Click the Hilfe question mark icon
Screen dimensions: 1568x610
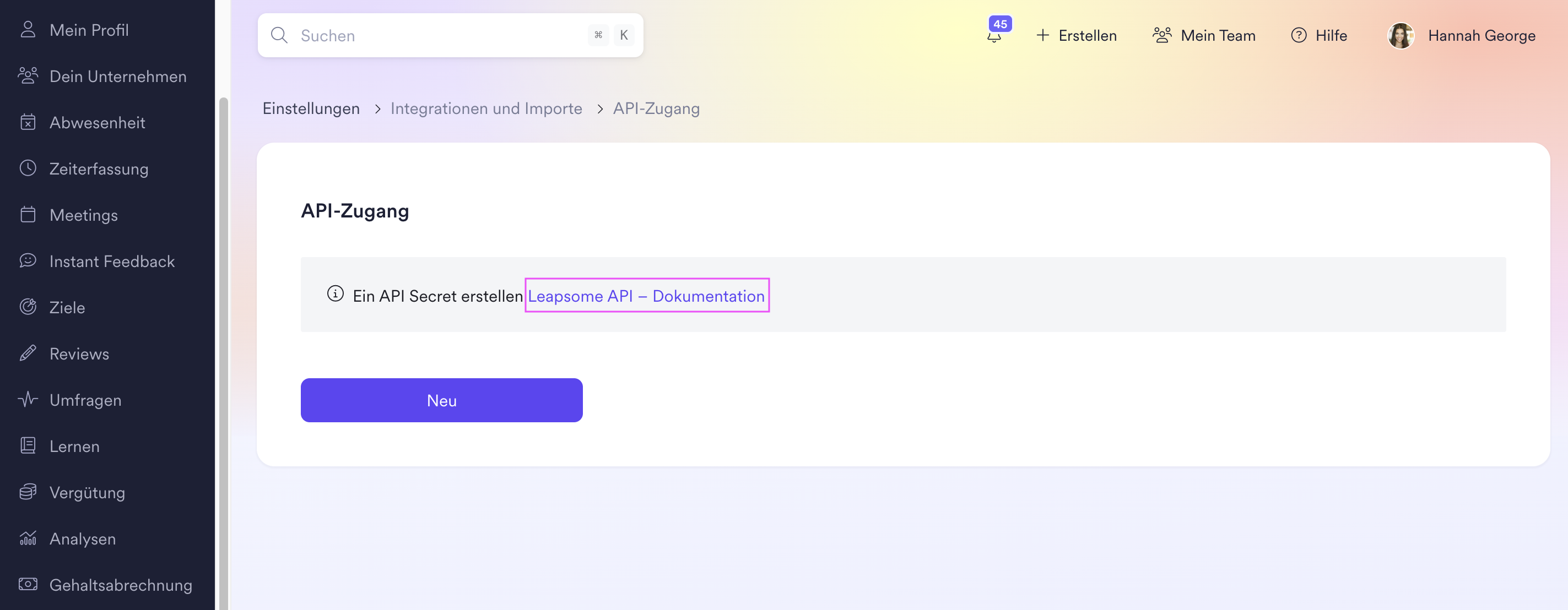click(1299, 35)
